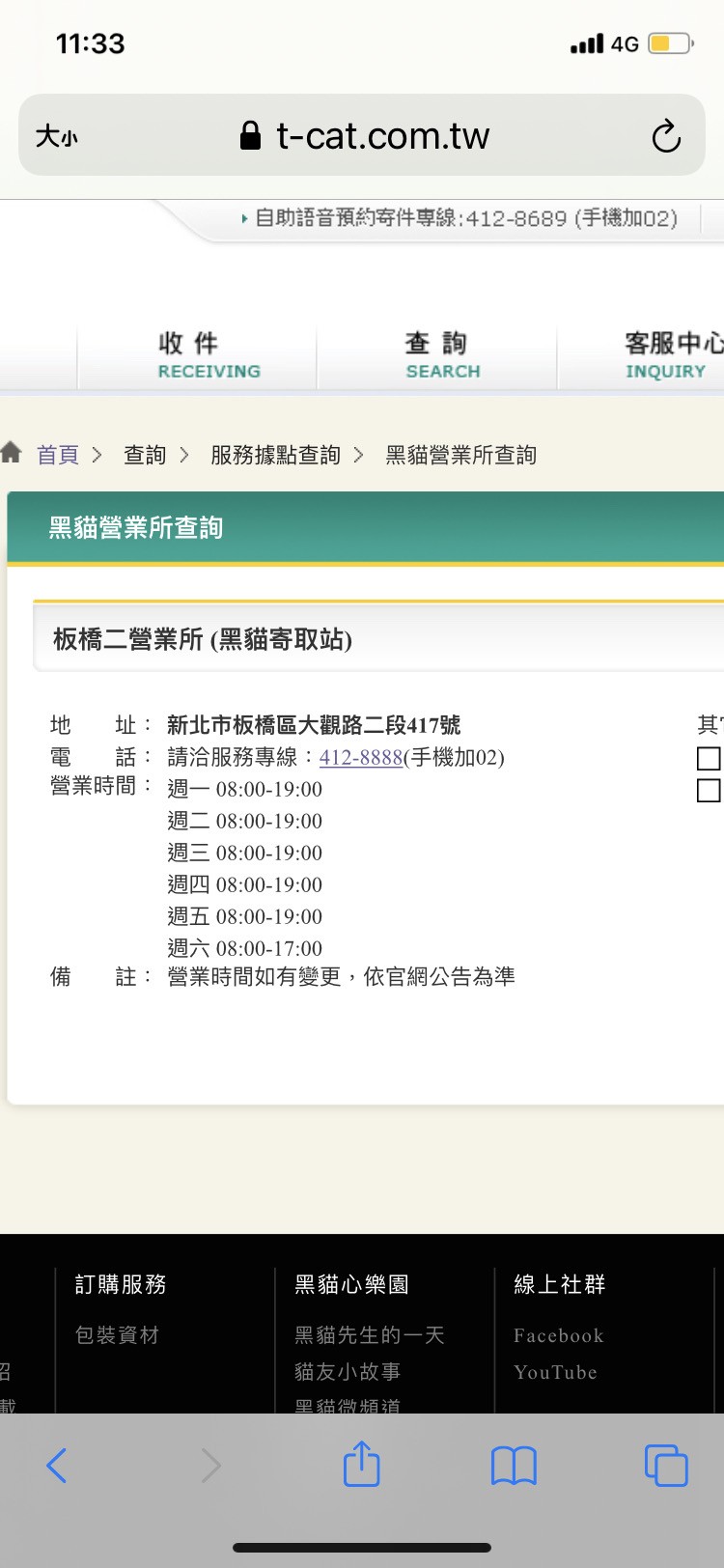This screenshot has width=724, height=1568.
Task: Click the 週六 08:00-17:00 hours row
Action: point(244,948)
